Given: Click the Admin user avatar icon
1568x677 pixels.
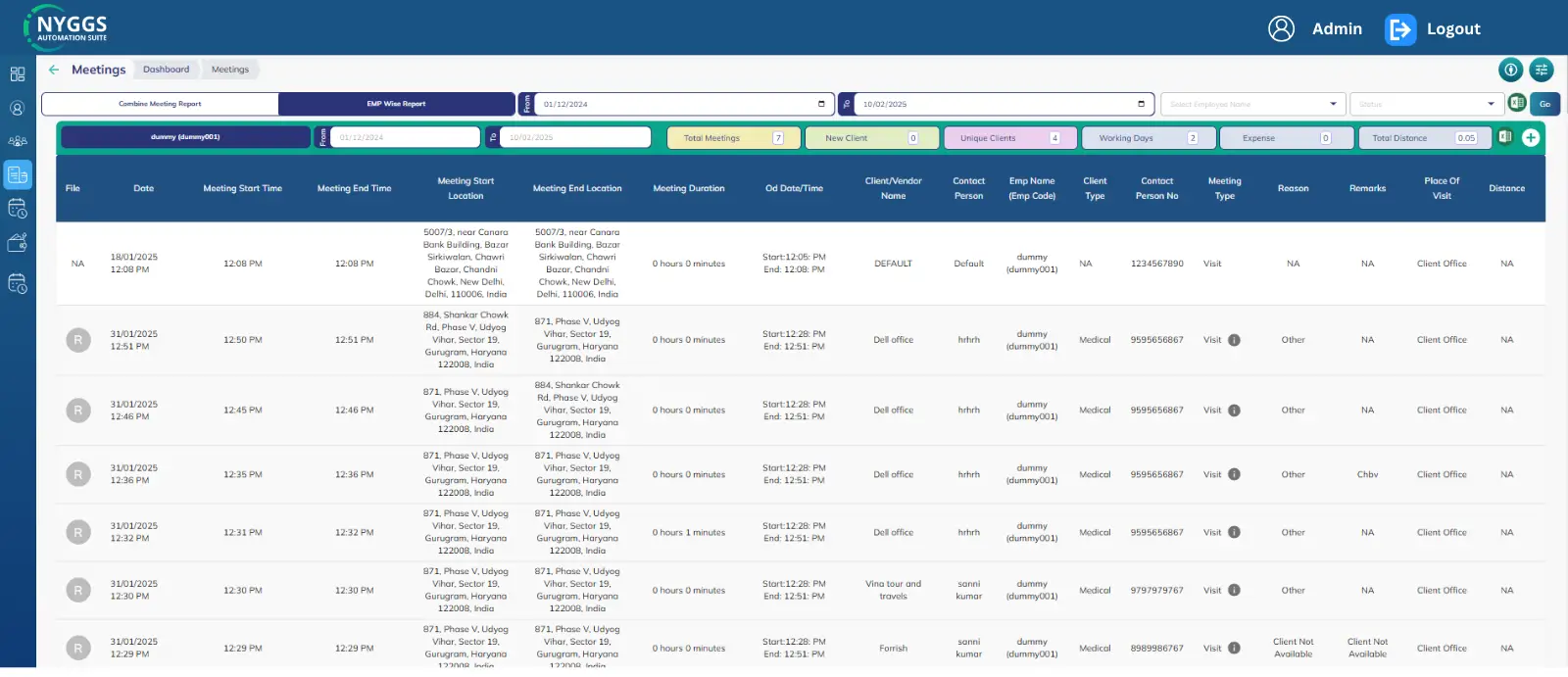Looking at the screenshot, I should 1282,28.
